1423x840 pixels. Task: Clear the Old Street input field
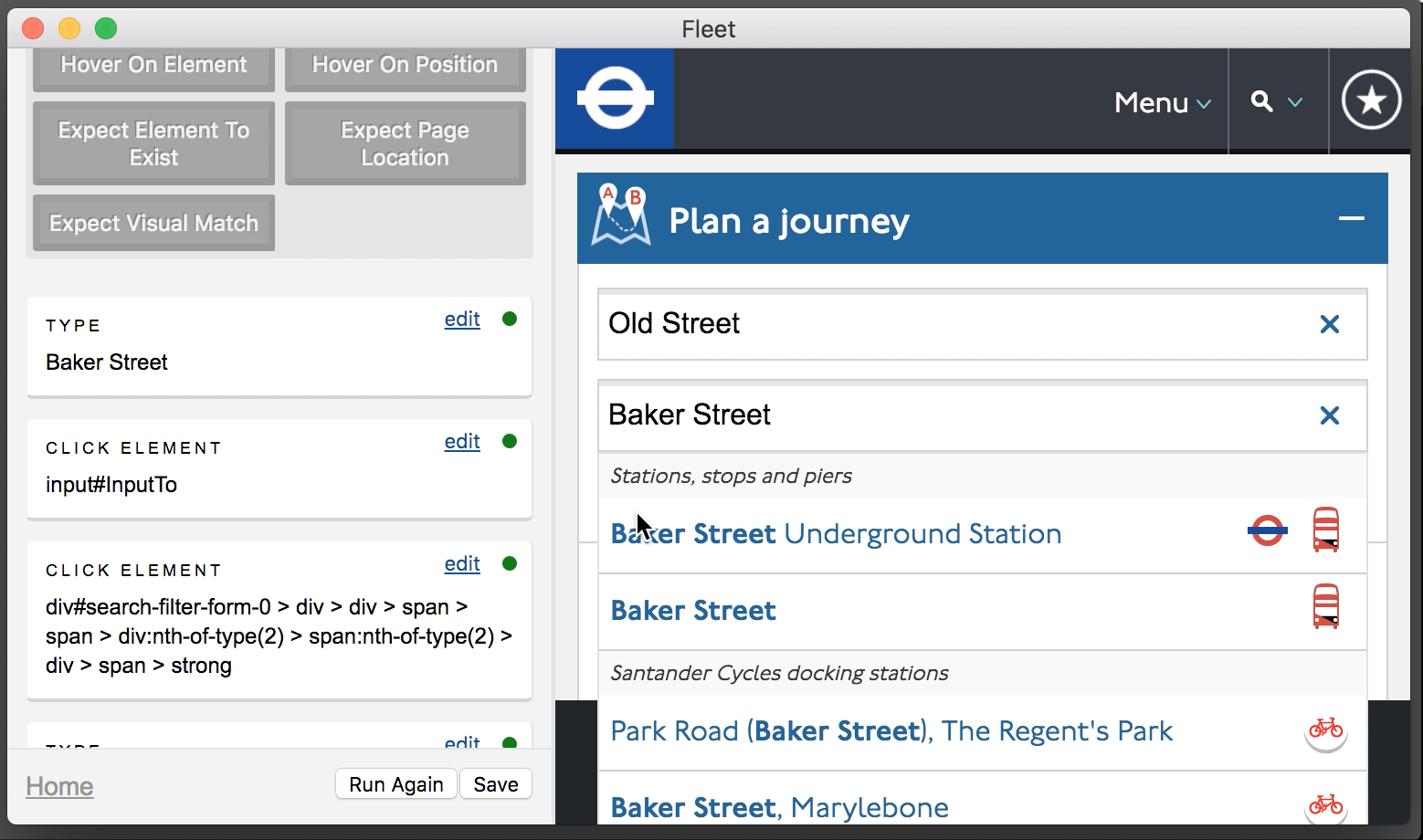(x=1329, y=324)
